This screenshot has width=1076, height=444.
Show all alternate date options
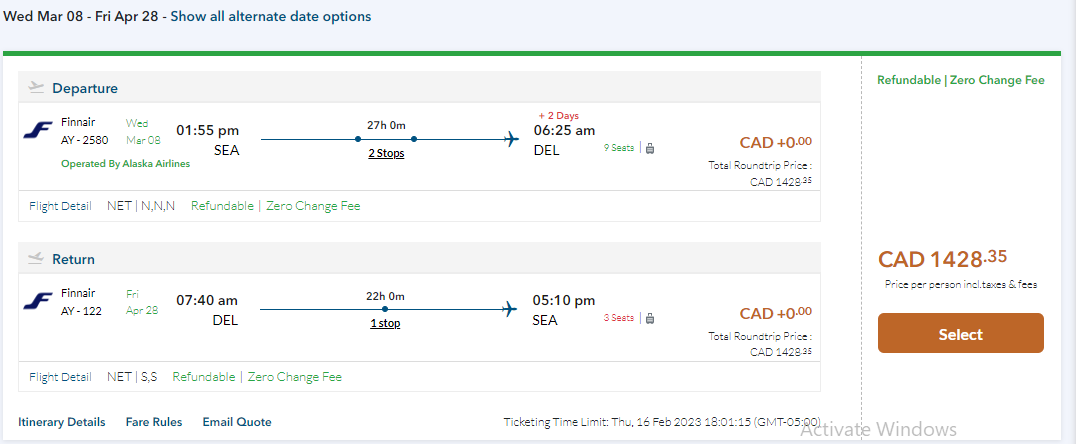coord(270,16)
